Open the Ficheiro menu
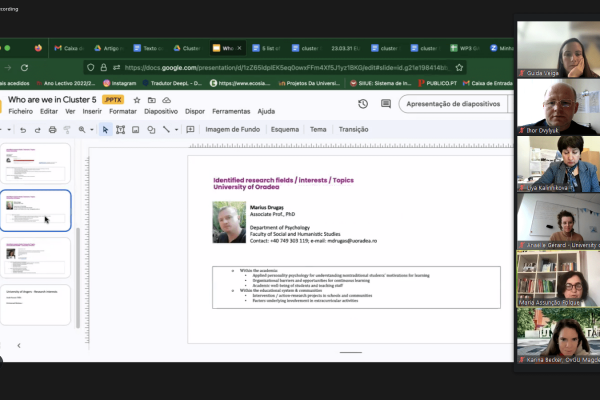Viewport: 600px width, 400px height. tap(21, 111)
